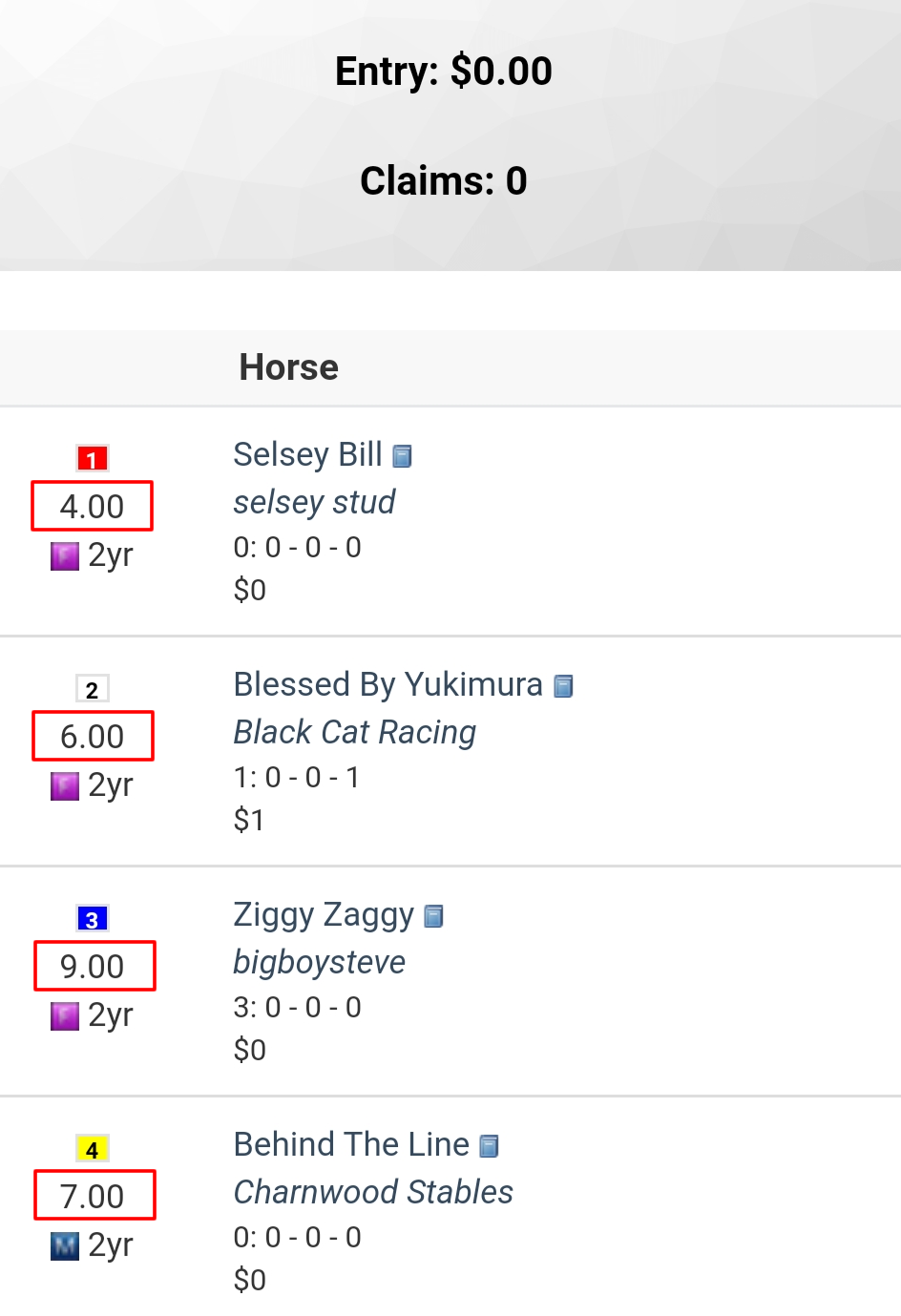Open the Behind The Line horse link

[x=351, y=1145]
